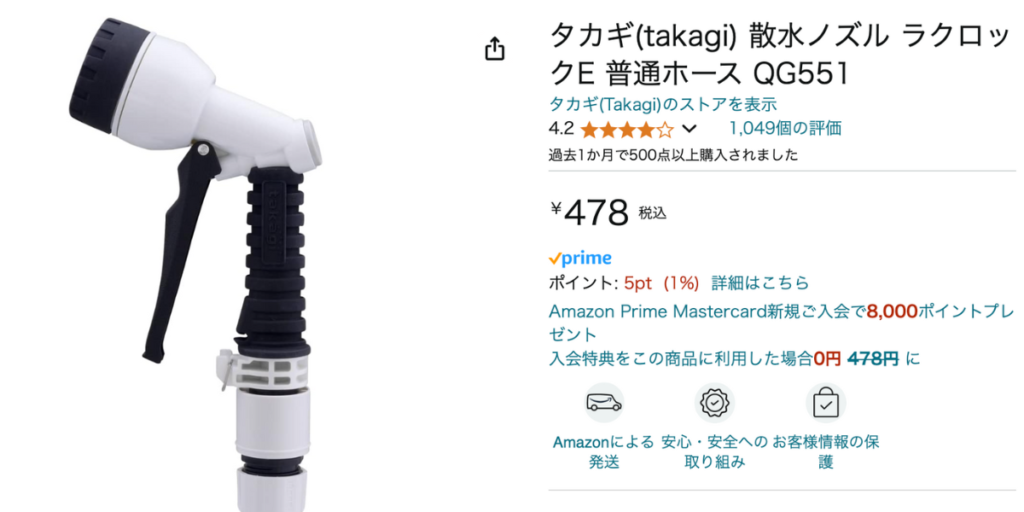
Task: Click the ¥478 price
Action: 590,212
